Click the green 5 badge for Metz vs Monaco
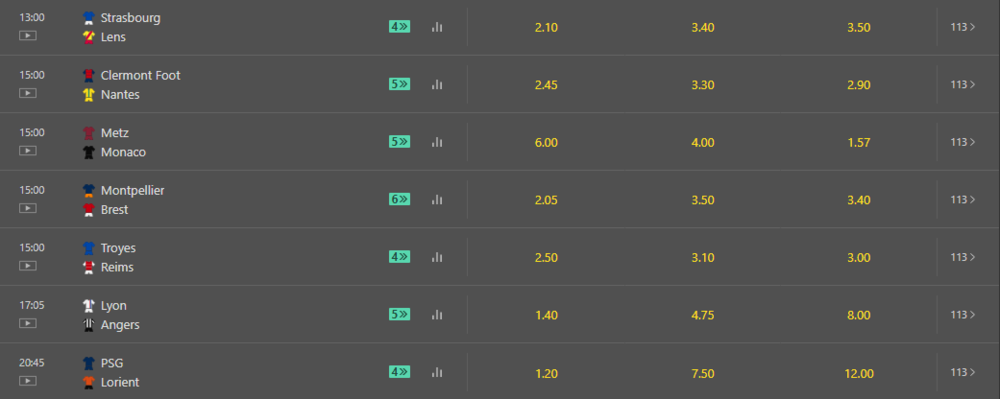This screenshot has width=1000, height=399. point(399,141)
